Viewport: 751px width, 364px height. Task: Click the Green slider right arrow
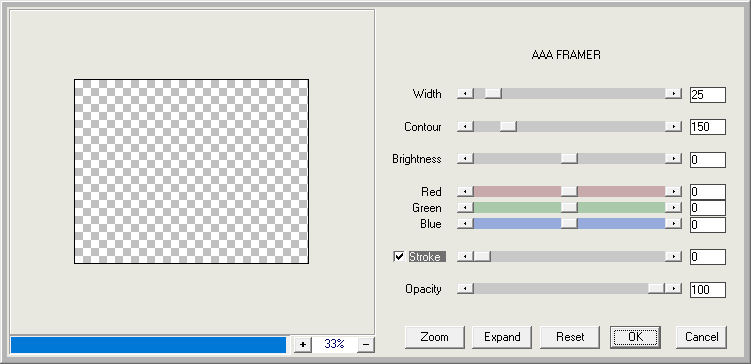pyautogui.click(x=673, y=208)
